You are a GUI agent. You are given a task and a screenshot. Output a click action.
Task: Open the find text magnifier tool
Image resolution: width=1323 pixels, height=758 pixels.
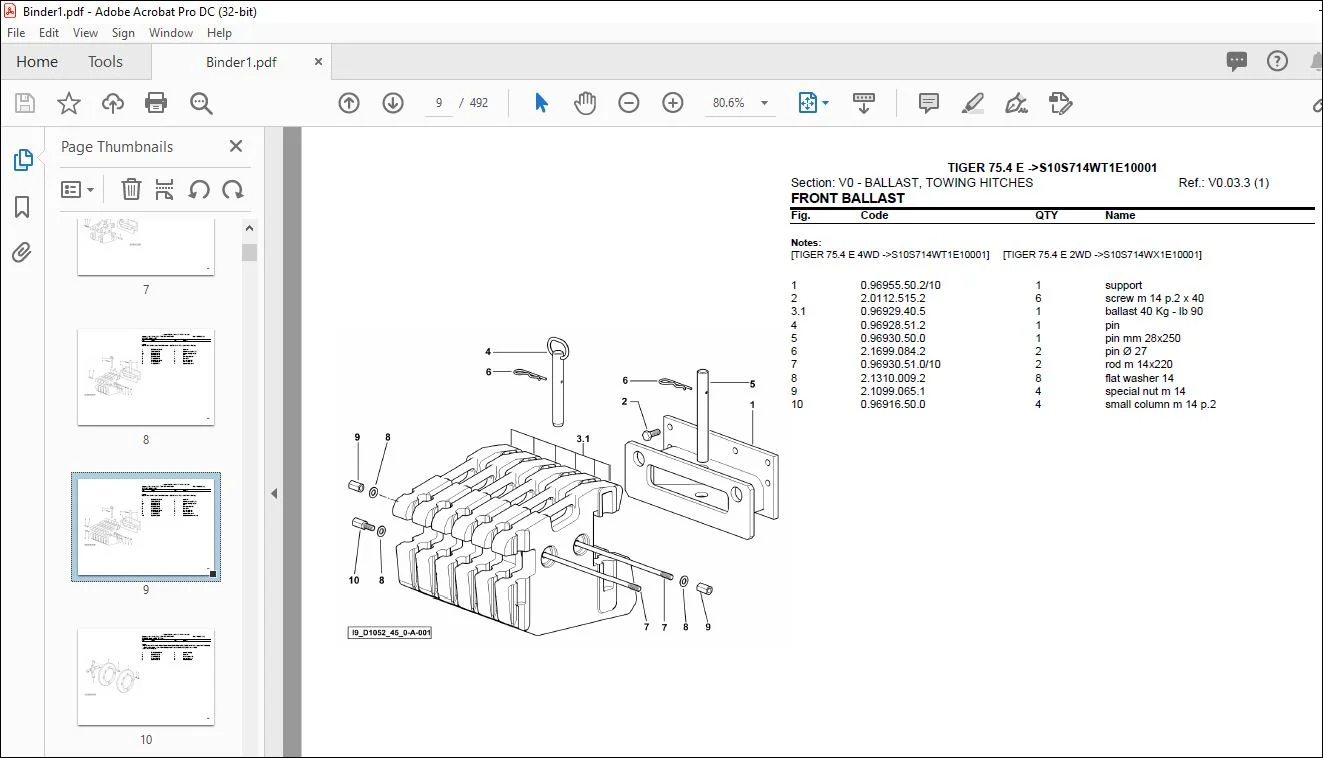click(x=201, y=103)
